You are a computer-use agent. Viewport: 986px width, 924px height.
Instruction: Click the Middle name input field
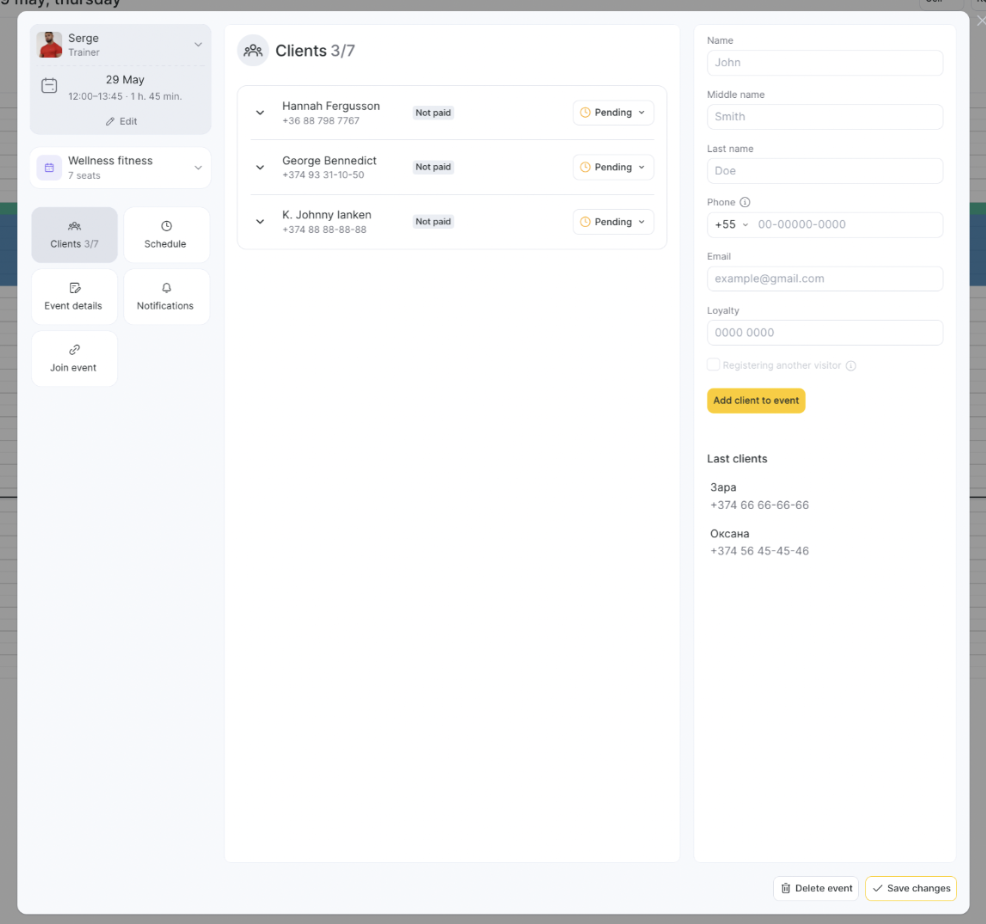(824, 117)
